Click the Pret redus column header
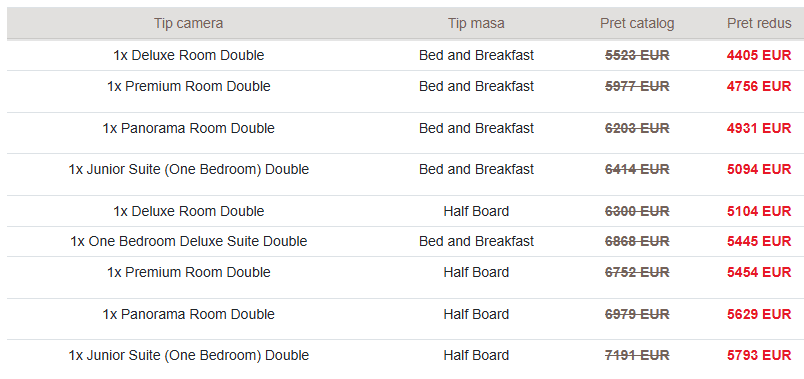 pos(759,24)
